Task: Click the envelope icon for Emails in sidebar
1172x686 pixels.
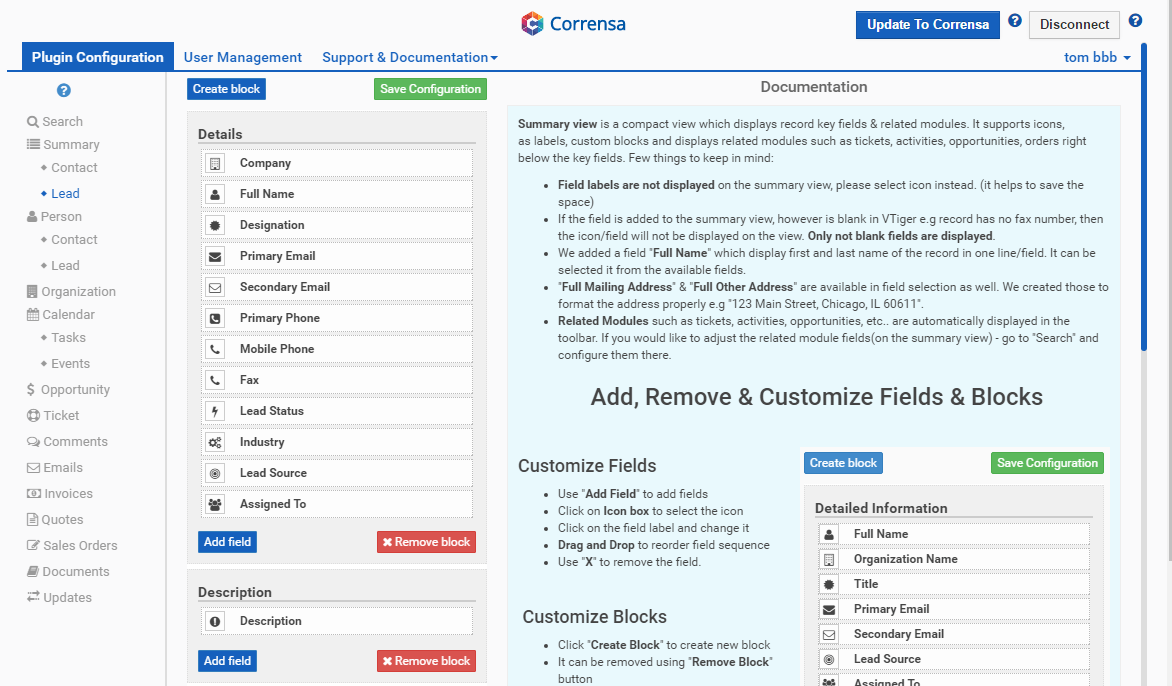Action: pyautogui.click(x=34, y=468)
